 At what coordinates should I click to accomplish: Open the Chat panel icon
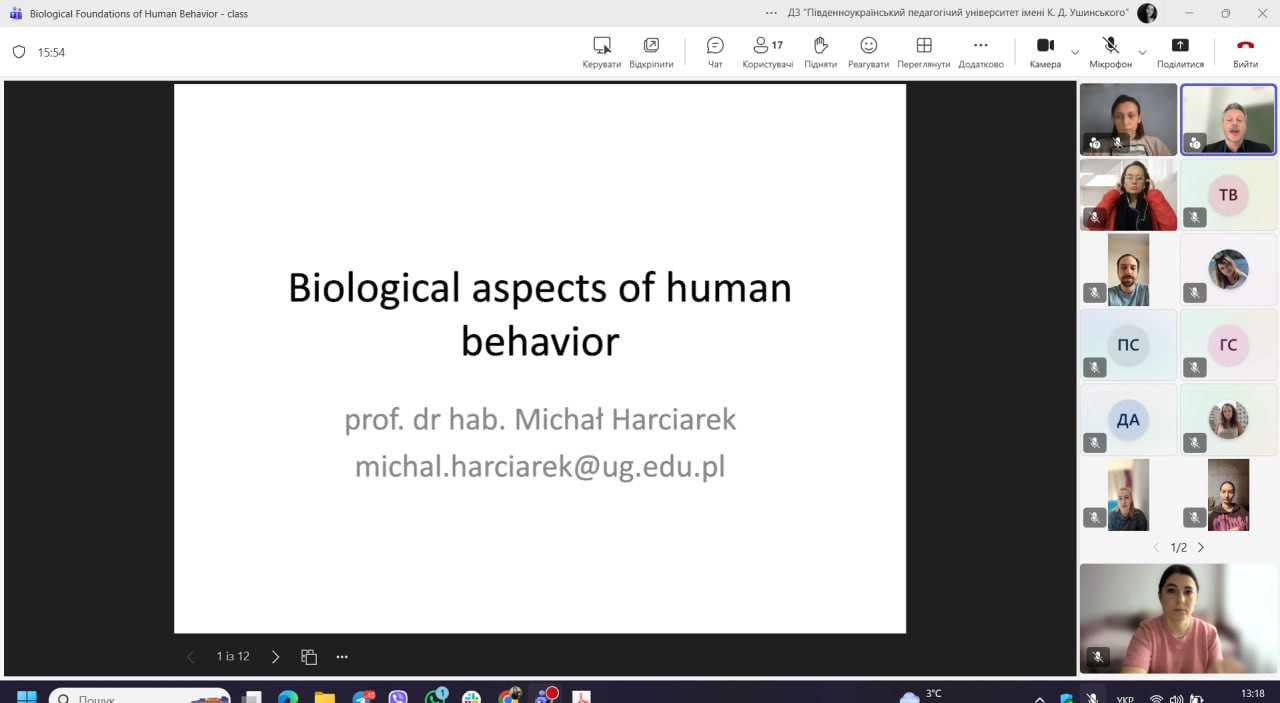(x=715, y=46)
